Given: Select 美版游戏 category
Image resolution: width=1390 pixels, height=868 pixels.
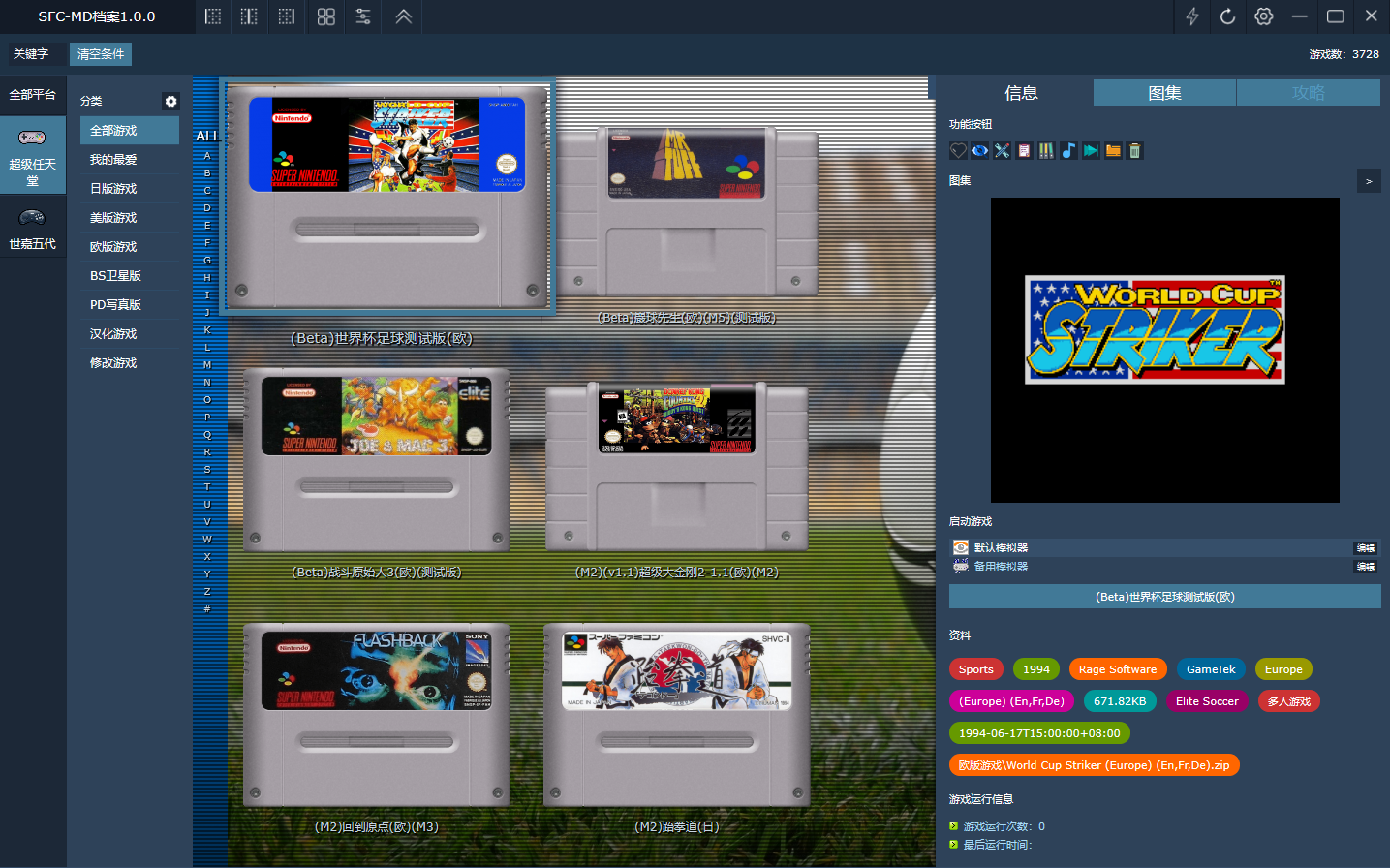Looking at the screenshot, I should [130, 218].
